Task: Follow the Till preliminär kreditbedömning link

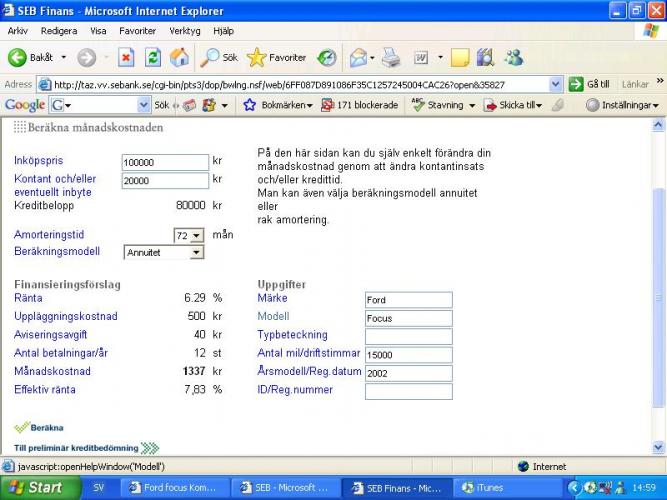Action: point(78,448)
